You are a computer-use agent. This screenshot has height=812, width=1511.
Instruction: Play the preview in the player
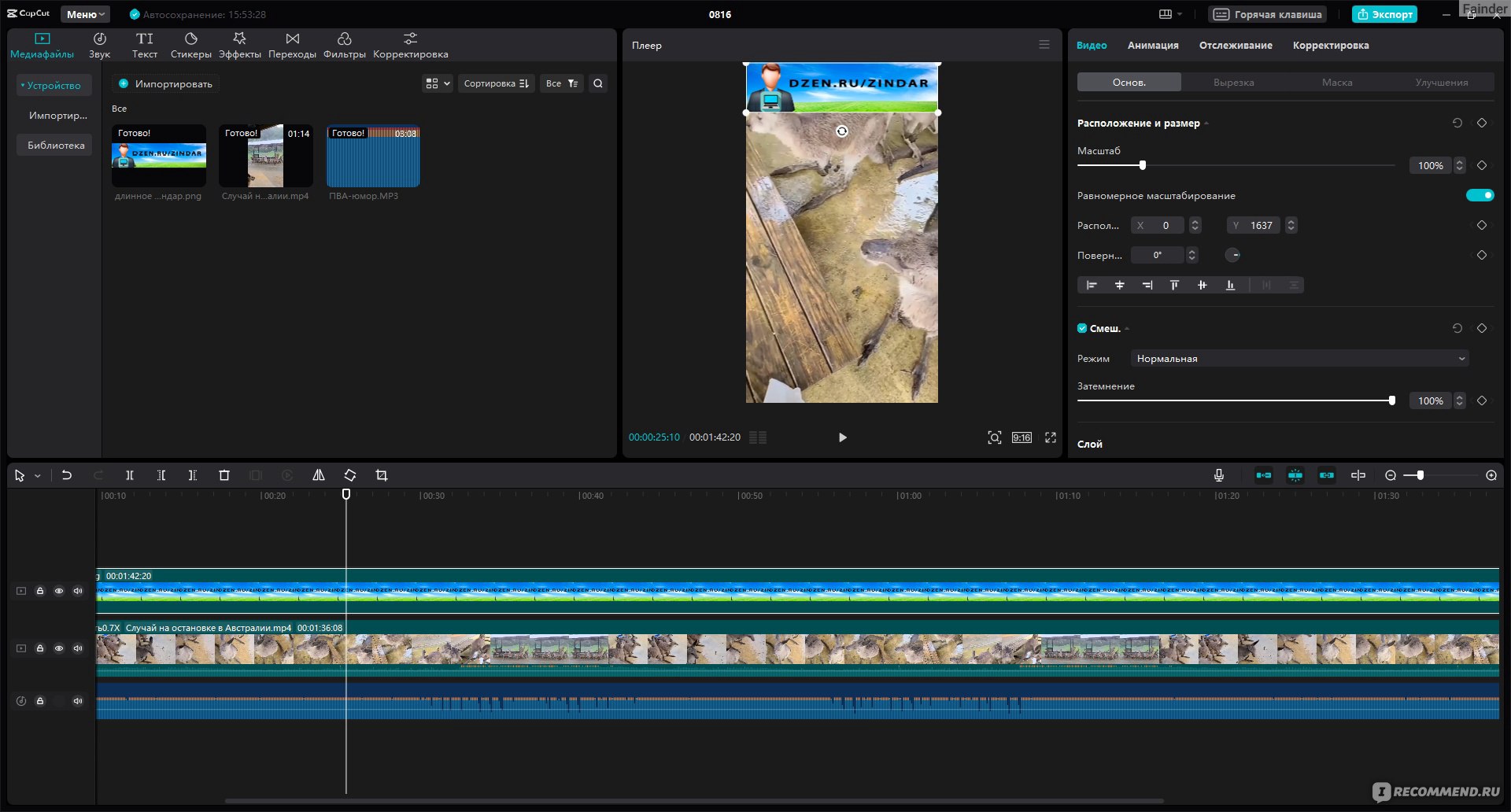pos(842,437)
